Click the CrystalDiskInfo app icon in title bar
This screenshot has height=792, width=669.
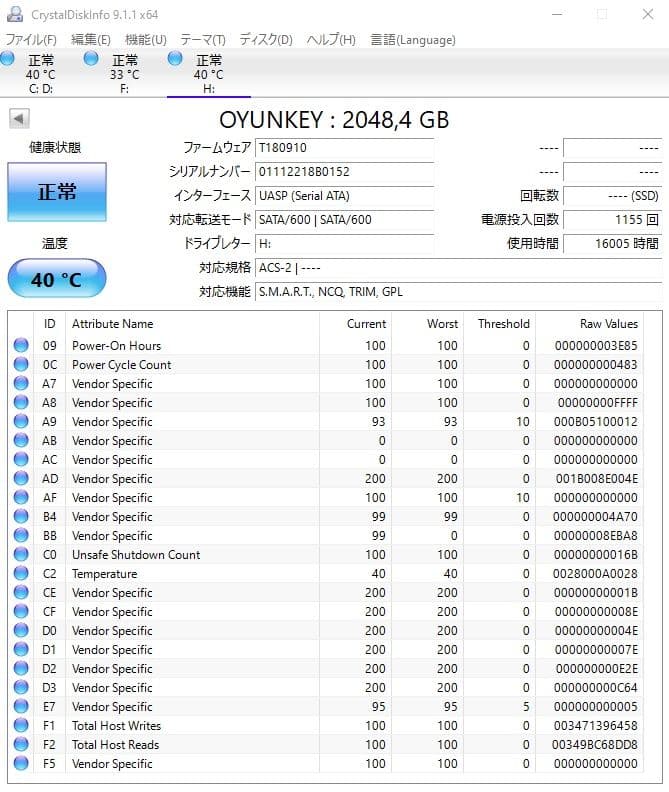(15, 14)
